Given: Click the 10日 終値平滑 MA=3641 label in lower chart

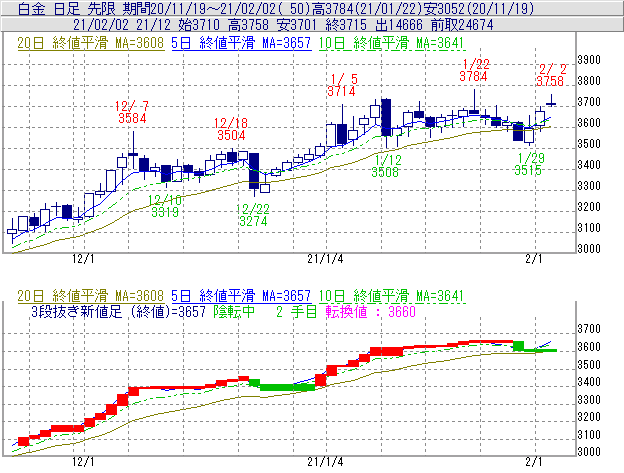Looking at the screenshot, I should coord(392,296).
